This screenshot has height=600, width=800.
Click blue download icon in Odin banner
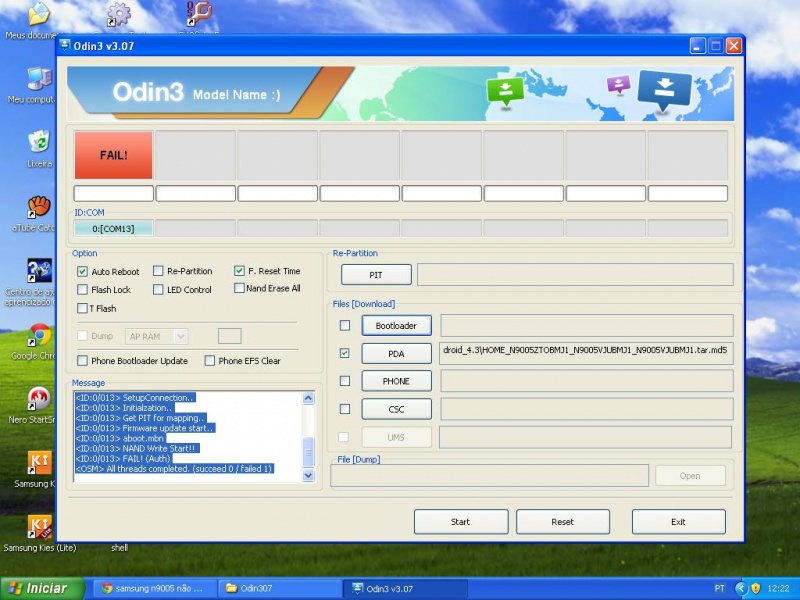(664, 90)
